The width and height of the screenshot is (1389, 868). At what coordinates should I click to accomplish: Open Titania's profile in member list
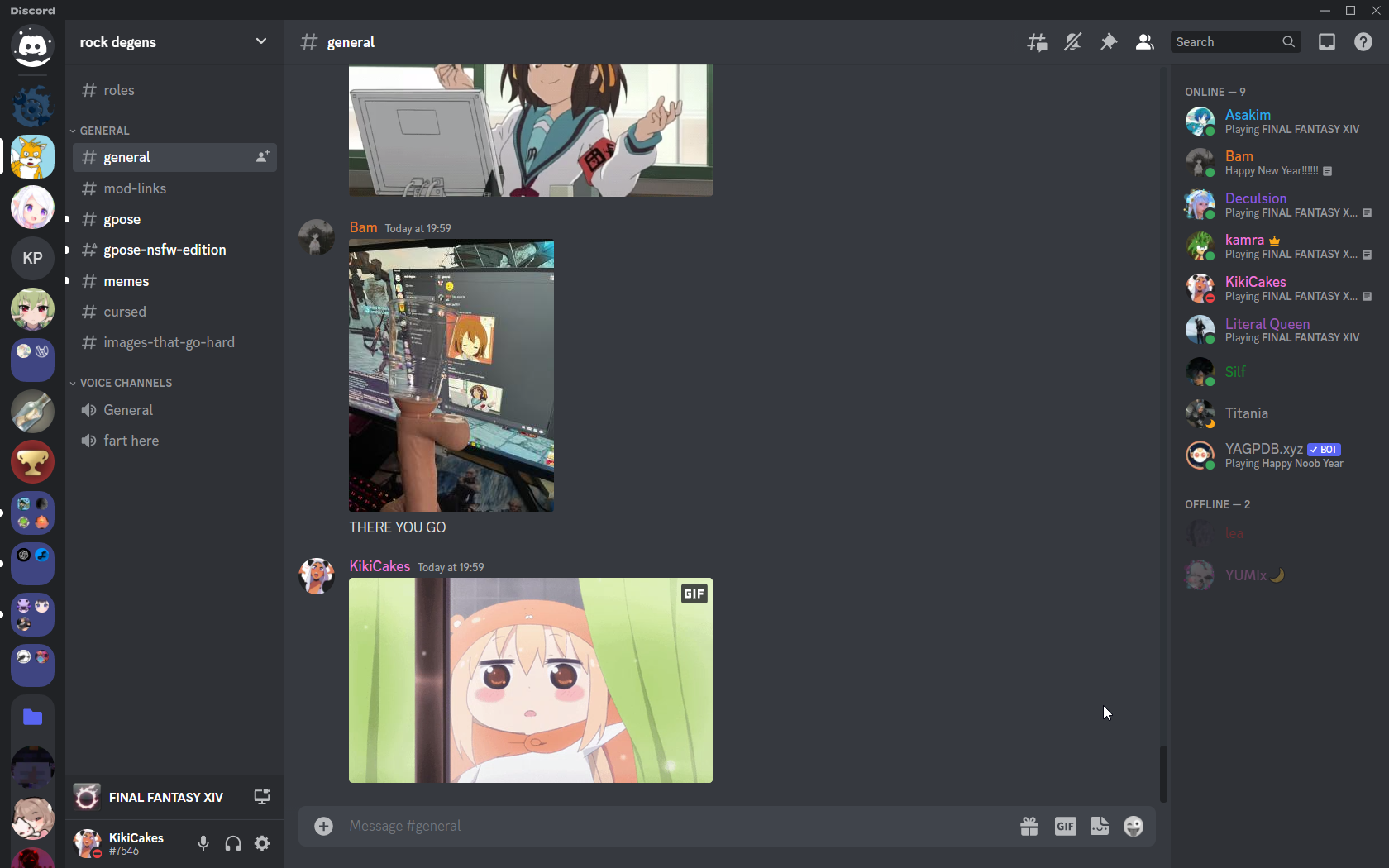click(1278, 413)
